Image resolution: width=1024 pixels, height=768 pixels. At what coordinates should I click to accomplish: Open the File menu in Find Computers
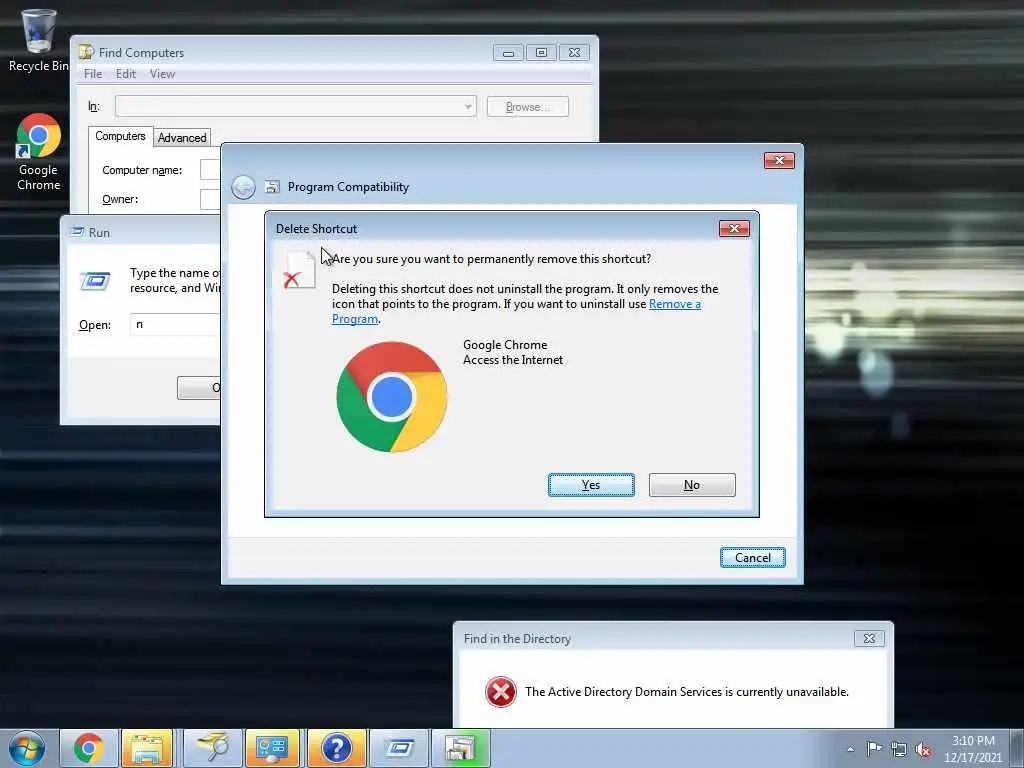click(93, 74)
